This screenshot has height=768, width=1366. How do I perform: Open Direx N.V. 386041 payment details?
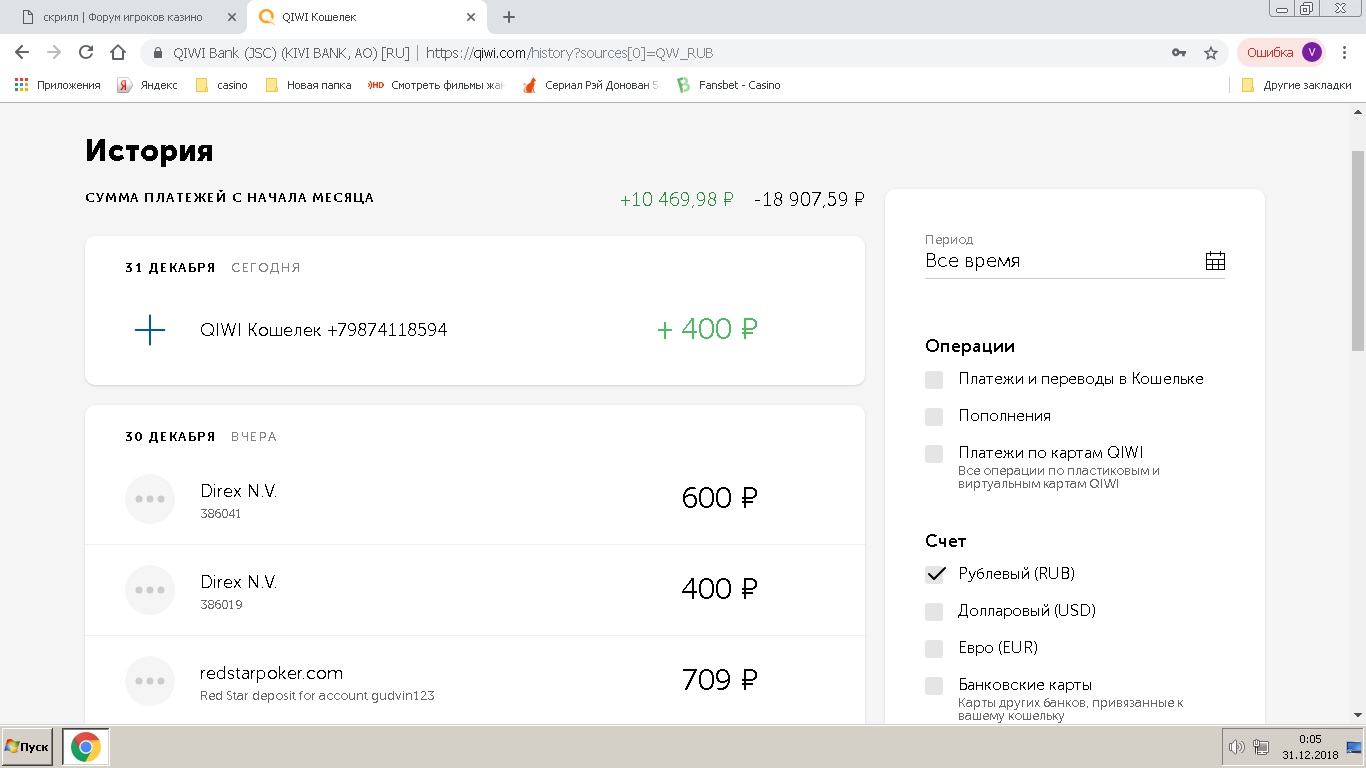coord(475,499)
